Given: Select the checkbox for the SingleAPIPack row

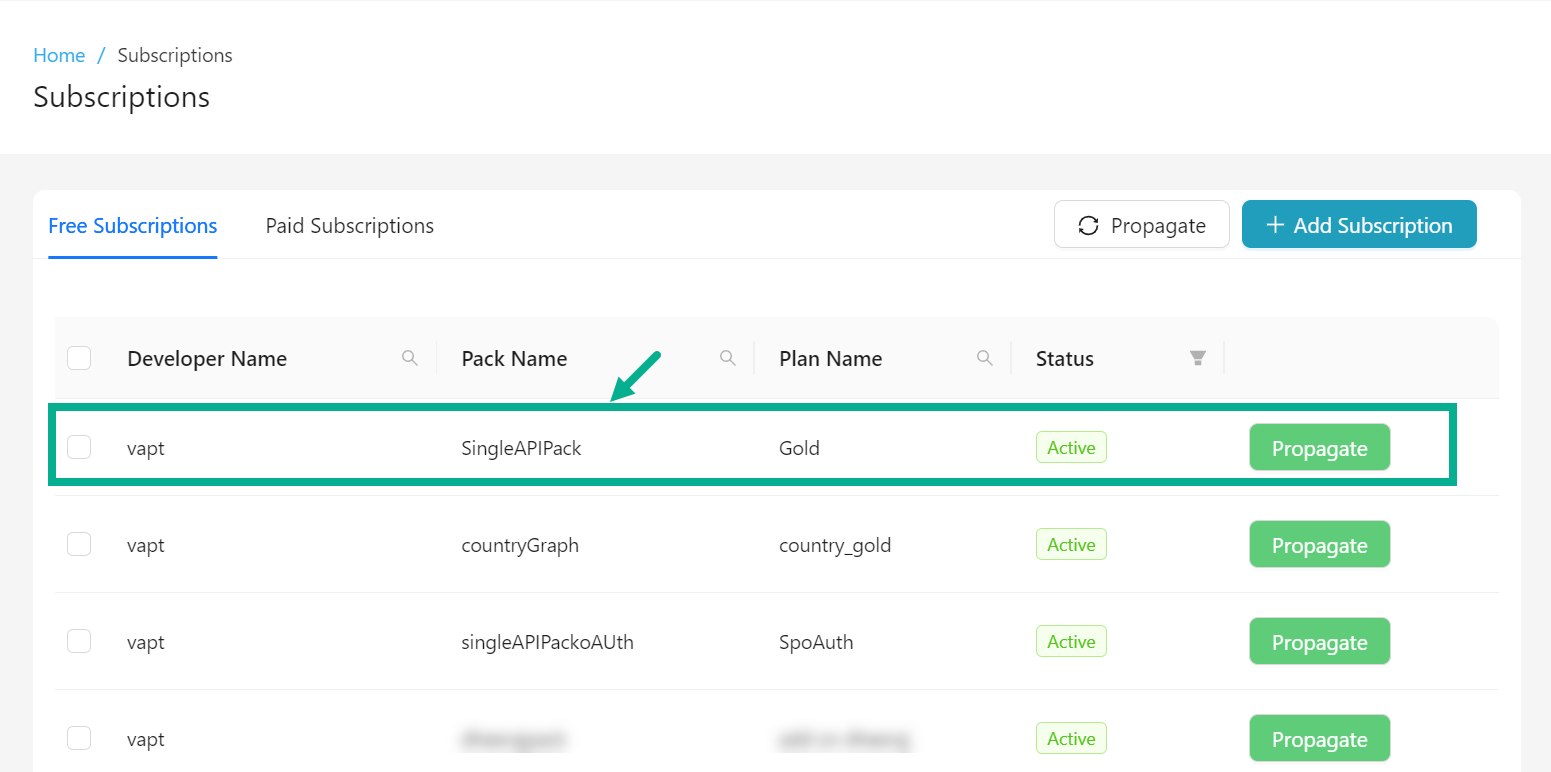Looking at the screenshot, I should pyautogui.click(x=79, y=447).
